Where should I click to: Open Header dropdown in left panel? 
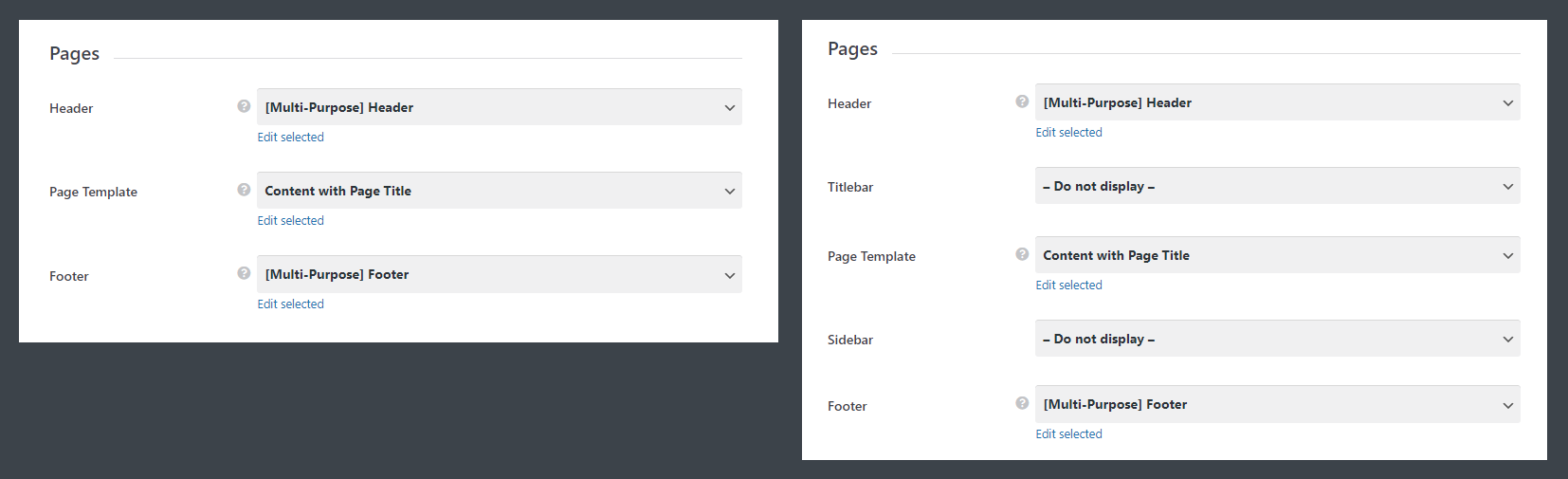coord(500,107)
